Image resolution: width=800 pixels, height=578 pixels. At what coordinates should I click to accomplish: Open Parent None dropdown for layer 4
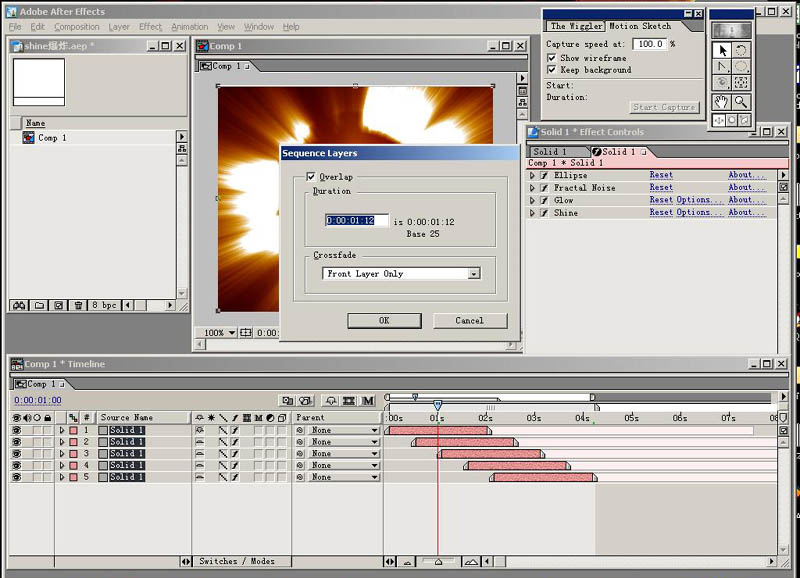pyautogui.click(x=343, y=465)
